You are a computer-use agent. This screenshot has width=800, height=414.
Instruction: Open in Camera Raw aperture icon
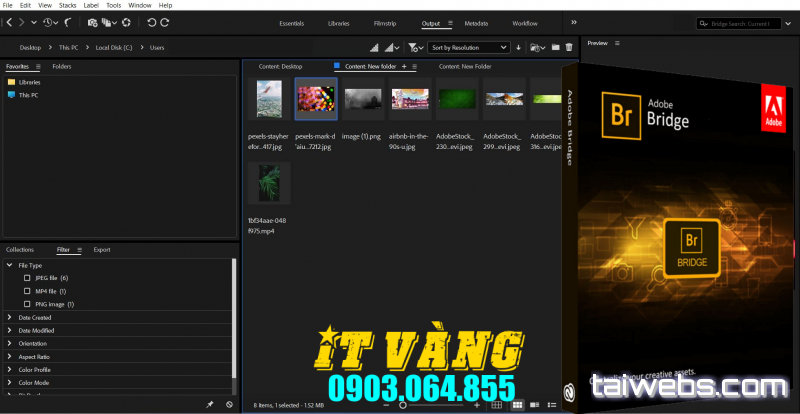126,22
